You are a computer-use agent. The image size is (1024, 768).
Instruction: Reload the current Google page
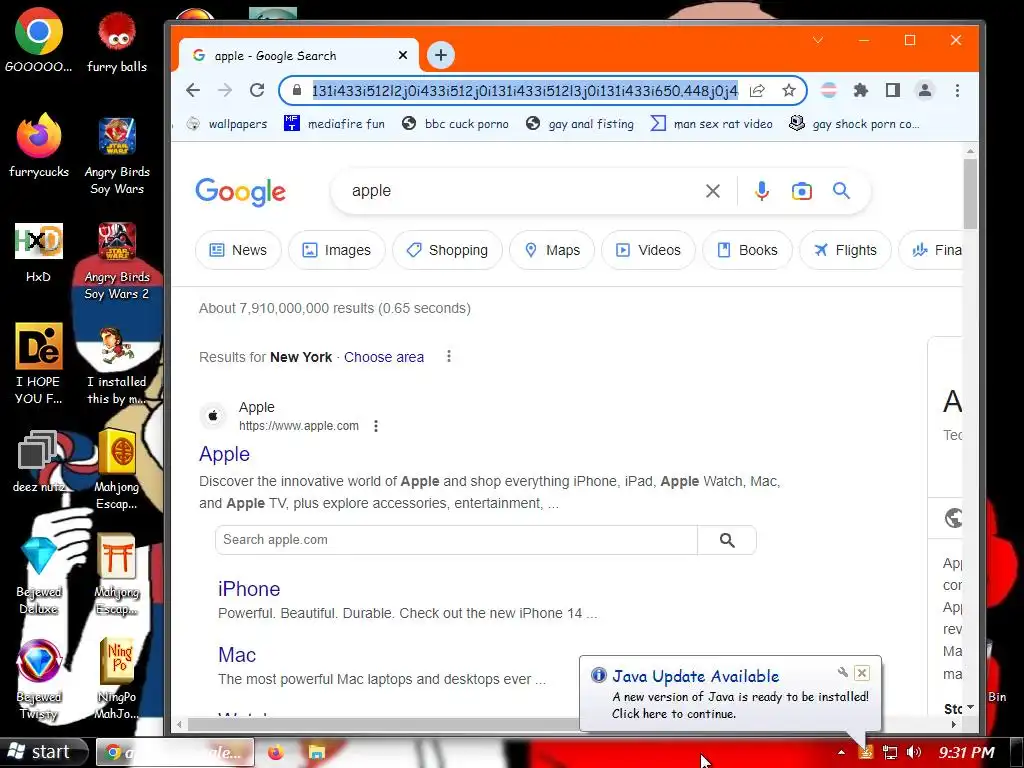coord(257,90)
